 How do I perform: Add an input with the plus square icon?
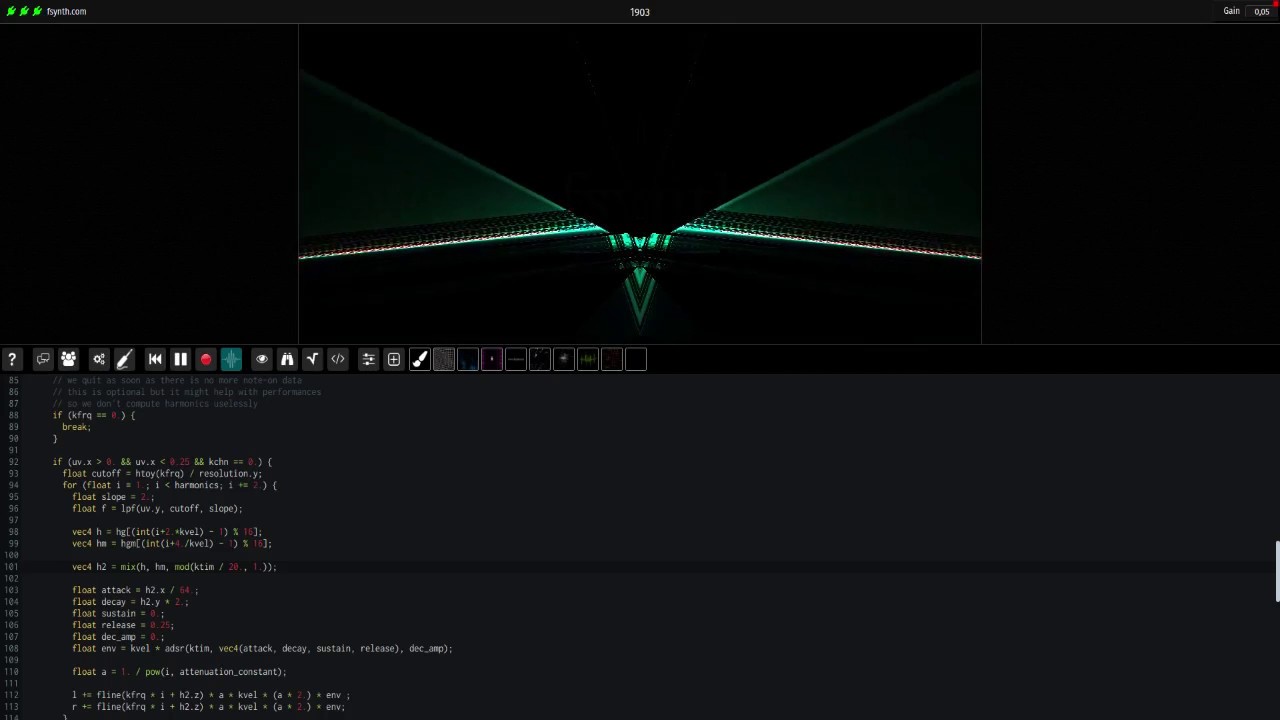pyautogui.click(x=394, y=359)
